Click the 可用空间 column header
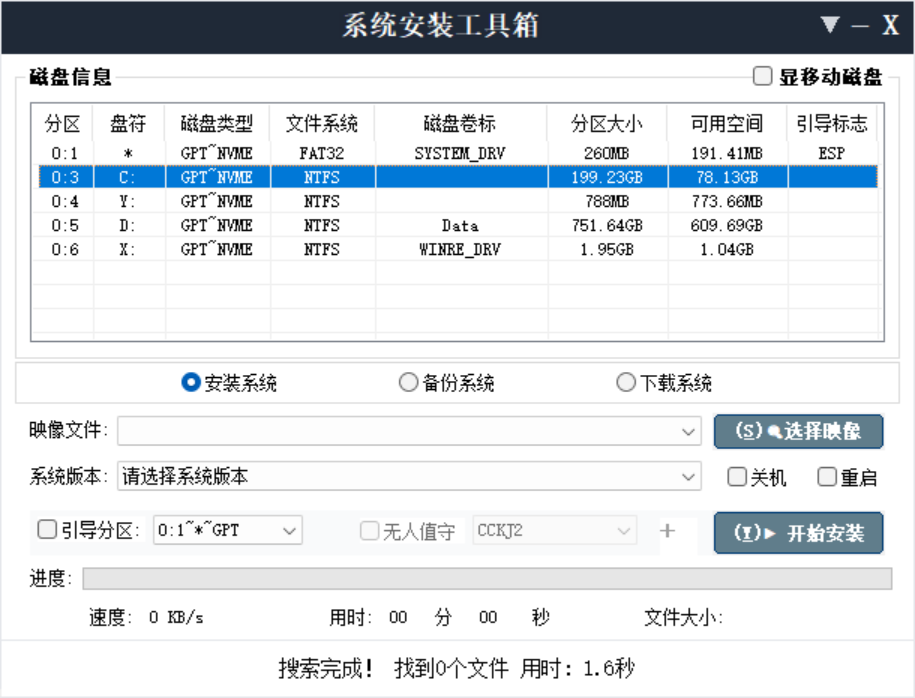 tap(727, 124)
